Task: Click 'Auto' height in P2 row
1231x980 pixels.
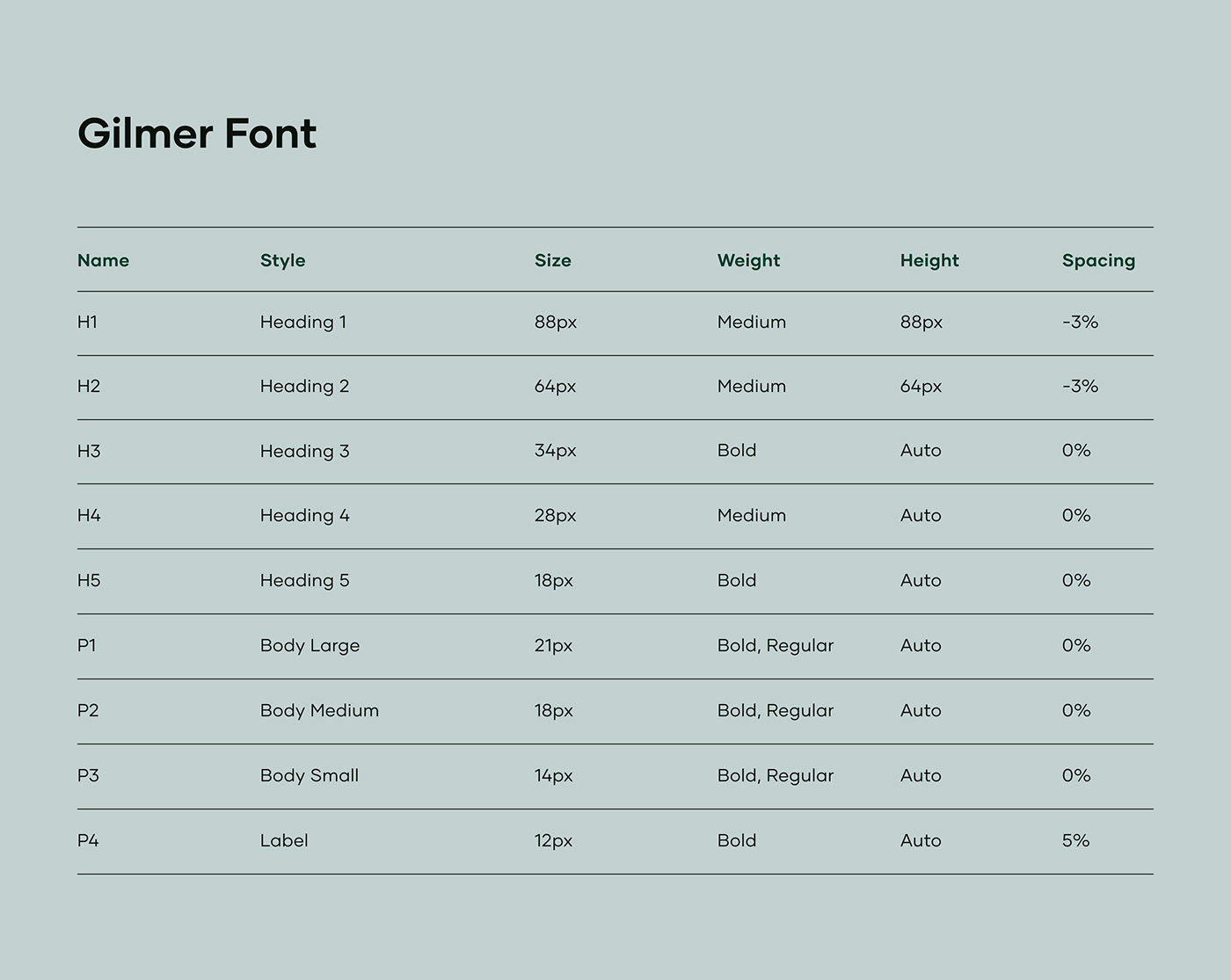Action: [921, 710]
